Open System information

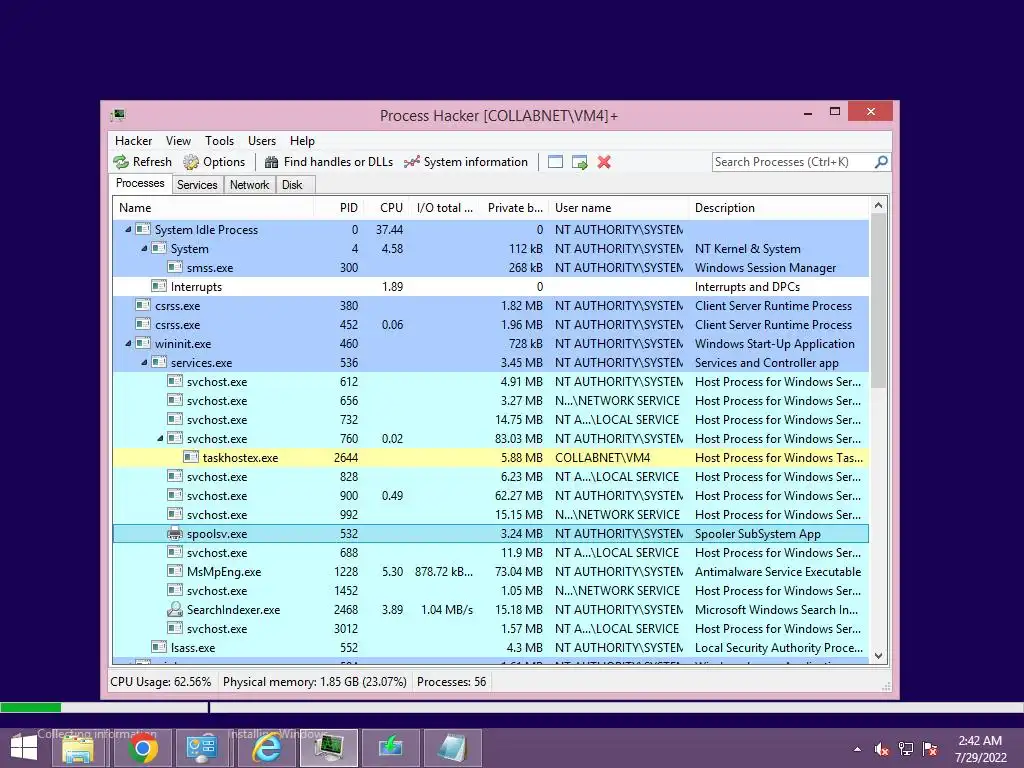[x=466, y=162]
